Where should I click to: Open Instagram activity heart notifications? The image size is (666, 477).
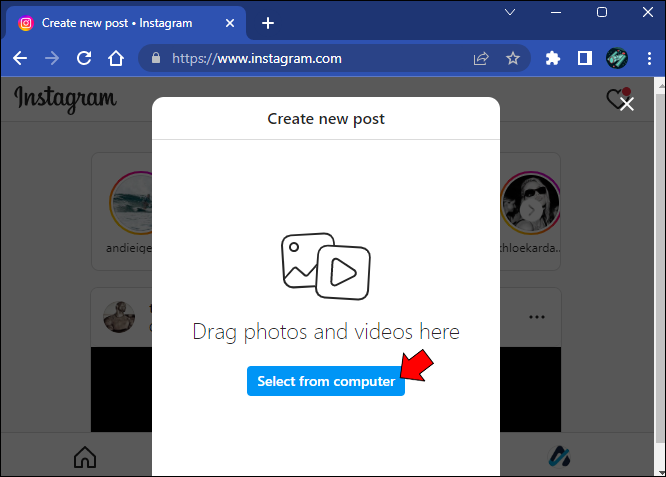click(615, 99)
